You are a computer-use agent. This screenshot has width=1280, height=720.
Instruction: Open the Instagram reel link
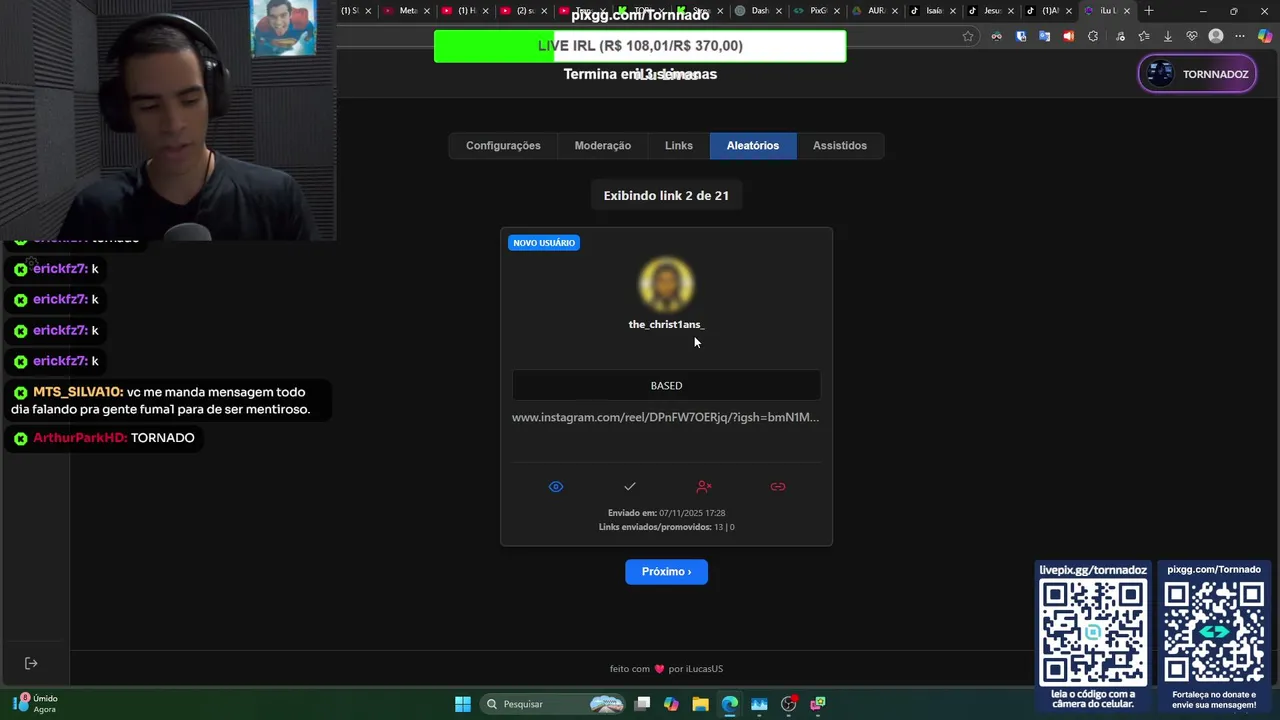click(x=666, y=418)
